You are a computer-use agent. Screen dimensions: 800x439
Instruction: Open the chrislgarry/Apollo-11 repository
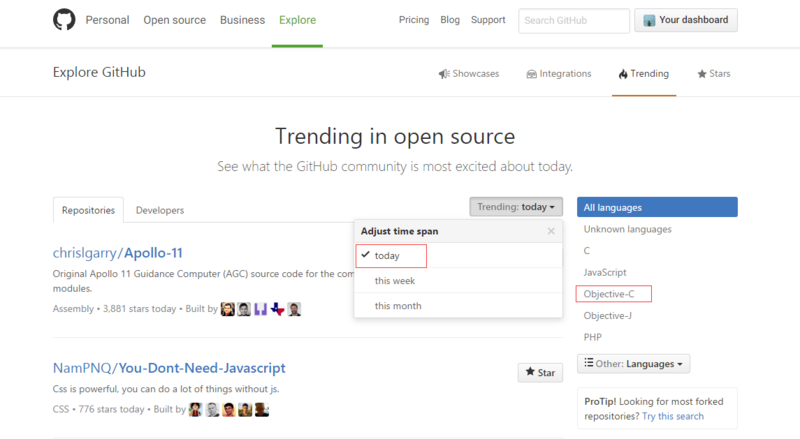pyautogui.click(x=118, y=253)
